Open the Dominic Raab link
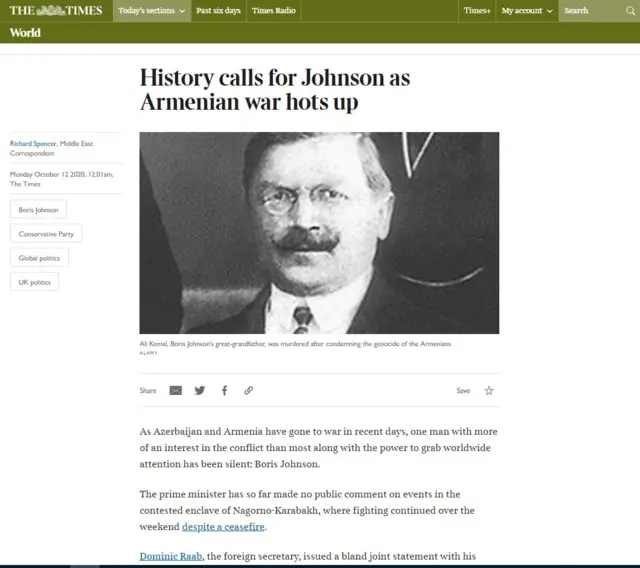The width and height of the screenshot is (640, 568). click(171, 555)
